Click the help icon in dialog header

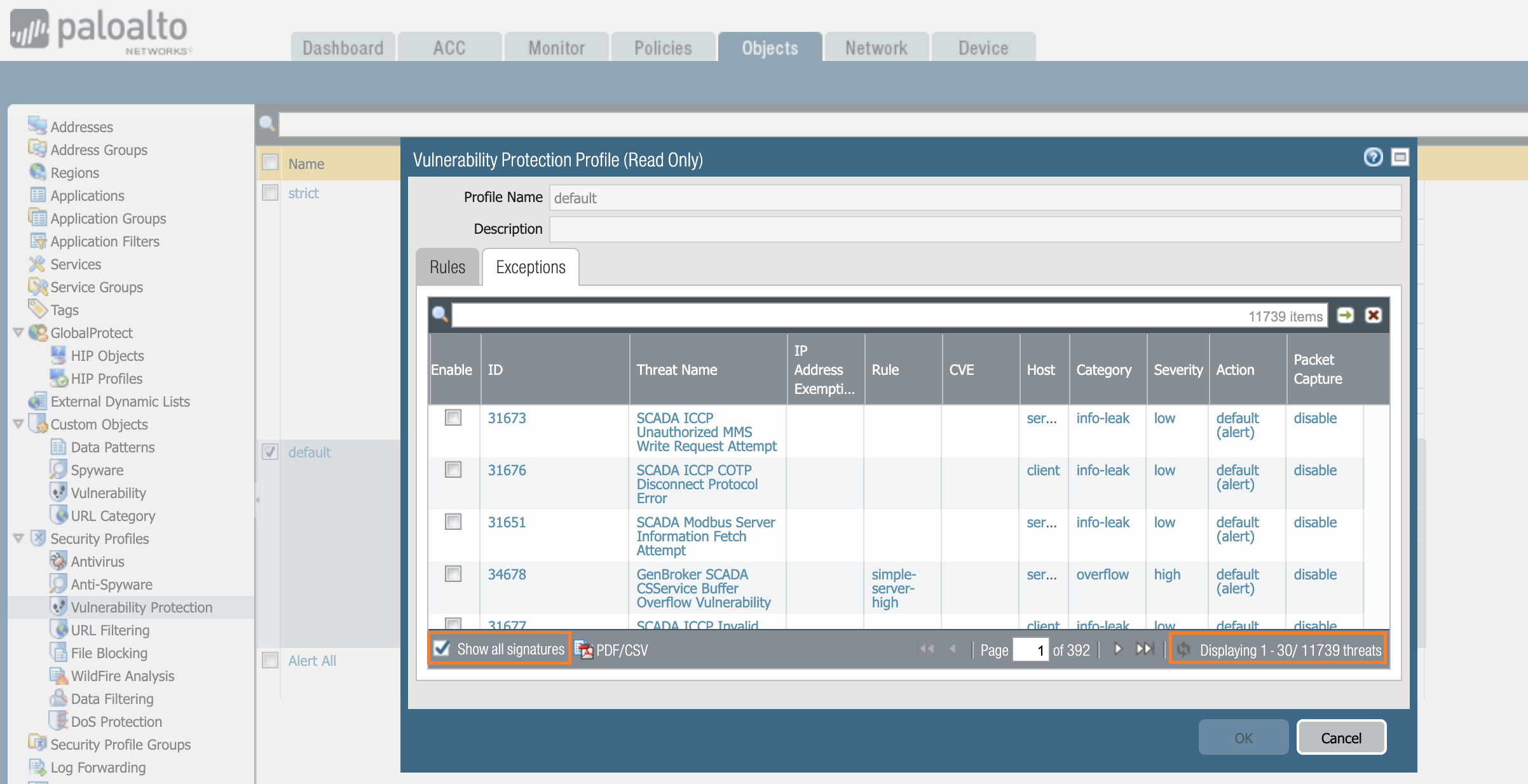point(1373,157)
